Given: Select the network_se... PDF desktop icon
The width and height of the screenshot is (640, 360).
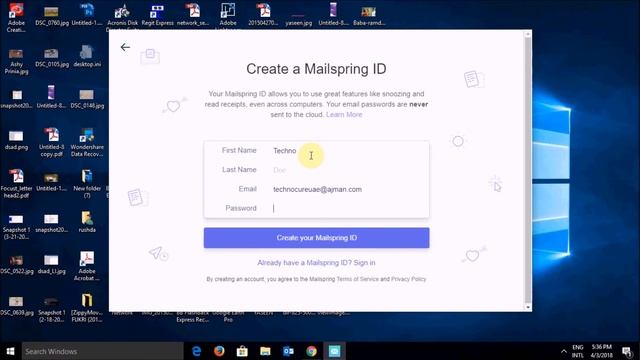Looking at the screenshot, I should point(193,16).
